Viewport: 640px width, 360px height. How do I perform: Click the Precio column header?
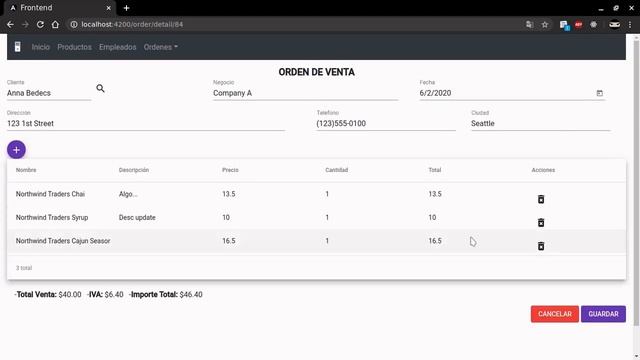pyautogui.click(x=230, y=170)
